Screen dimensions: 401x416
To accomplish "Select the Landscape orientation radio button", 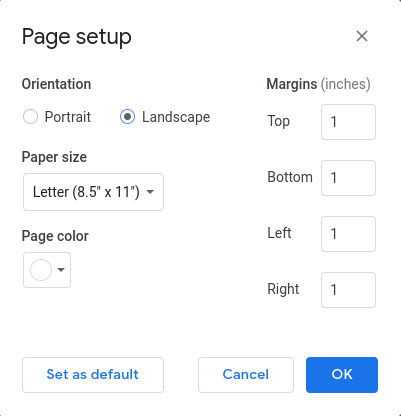I will click(127, 117).
